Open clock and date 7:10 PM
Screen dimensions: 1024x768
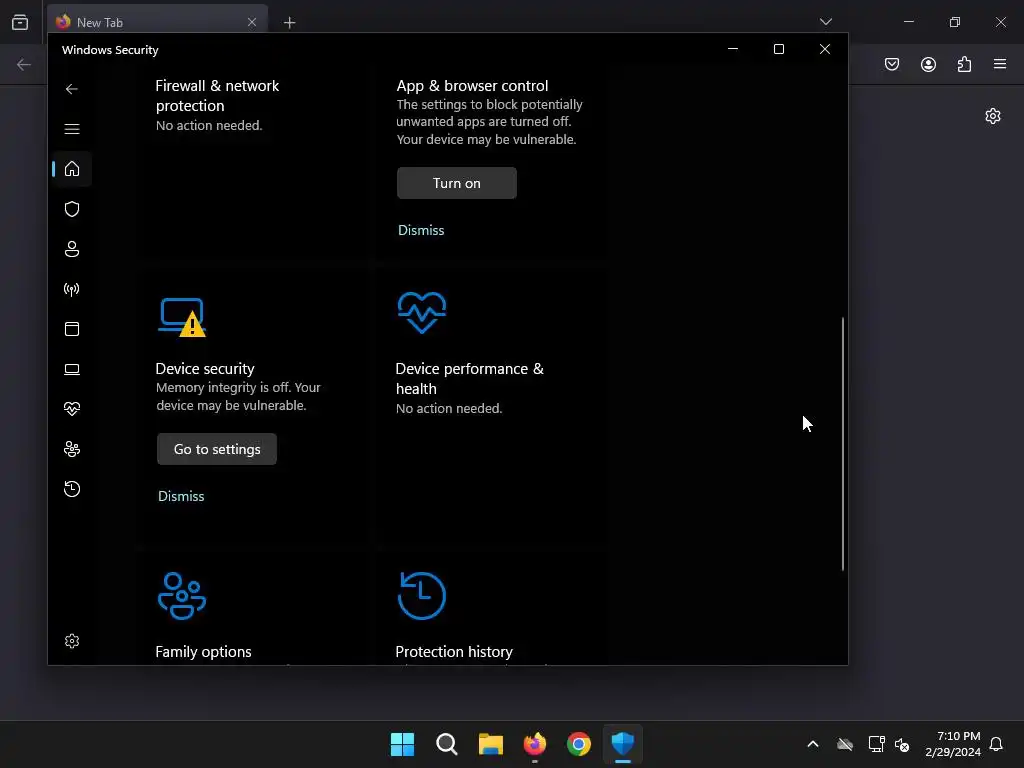pyautogui.click(x=953, y=744)
